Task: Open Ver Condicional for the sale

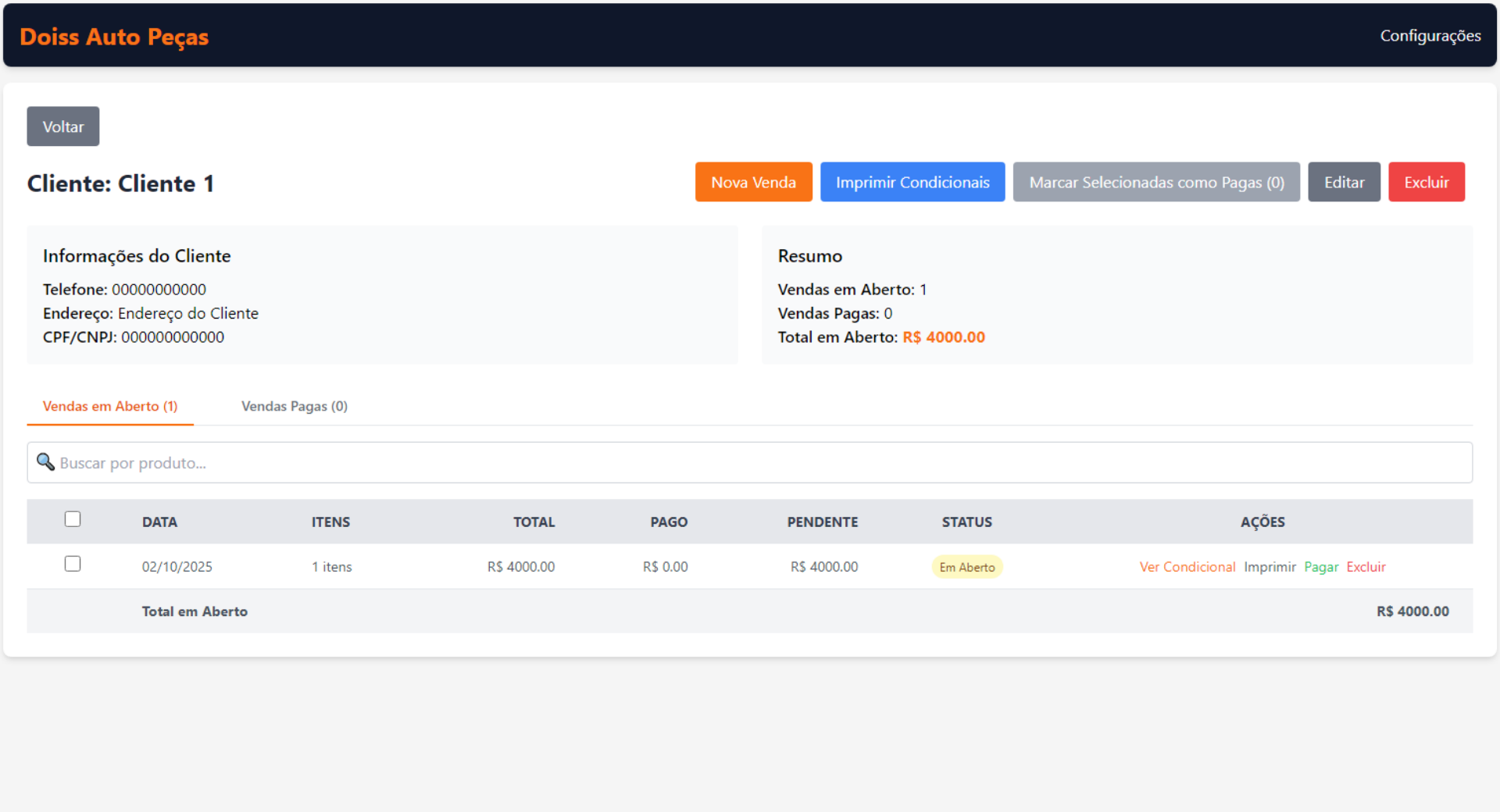Action: [x=1187, y=567]
